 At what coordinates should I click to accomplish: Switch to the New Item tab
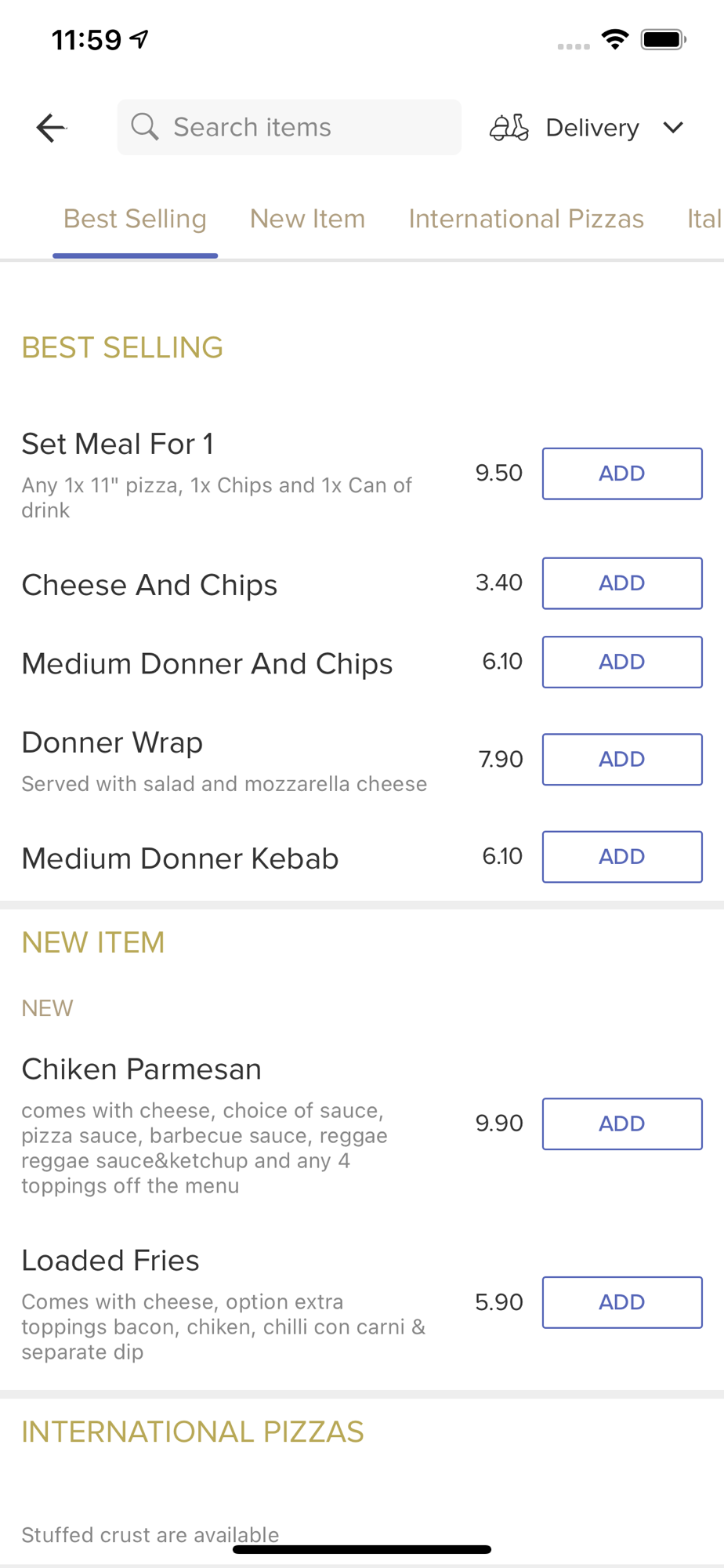pos(307,219)
